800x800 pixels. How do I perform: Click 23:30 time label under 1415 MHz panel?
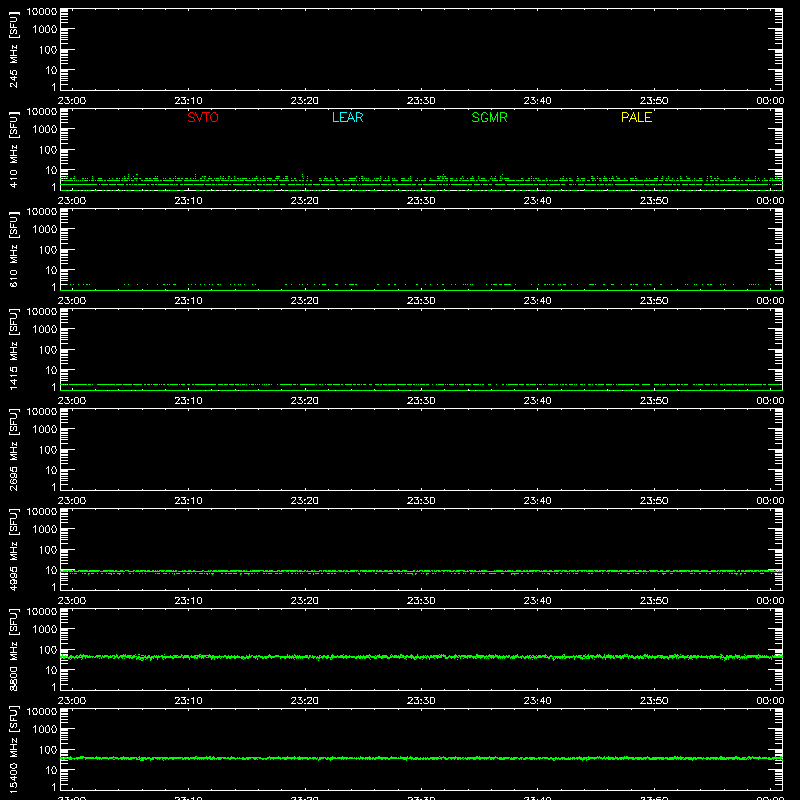tap(421, 401)
